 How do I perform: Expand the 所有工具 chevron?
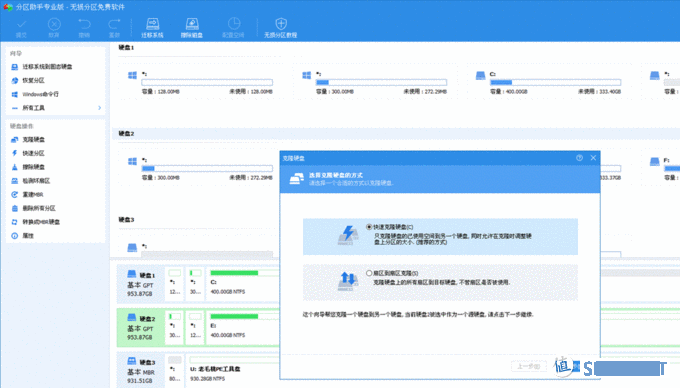pyautogui.click(x=100, y=108)
